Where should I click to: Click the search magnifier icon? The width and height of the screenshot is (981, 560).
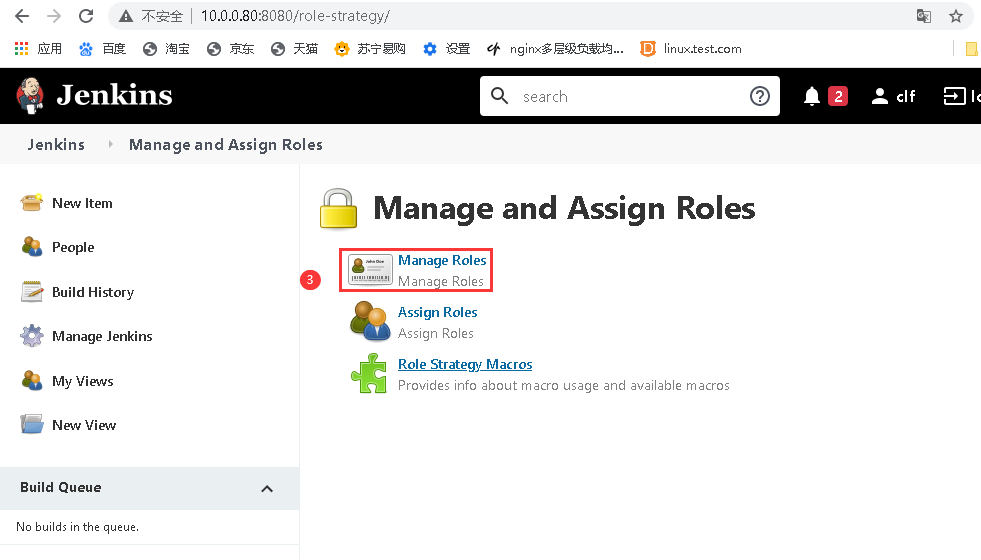coord(499,96)
